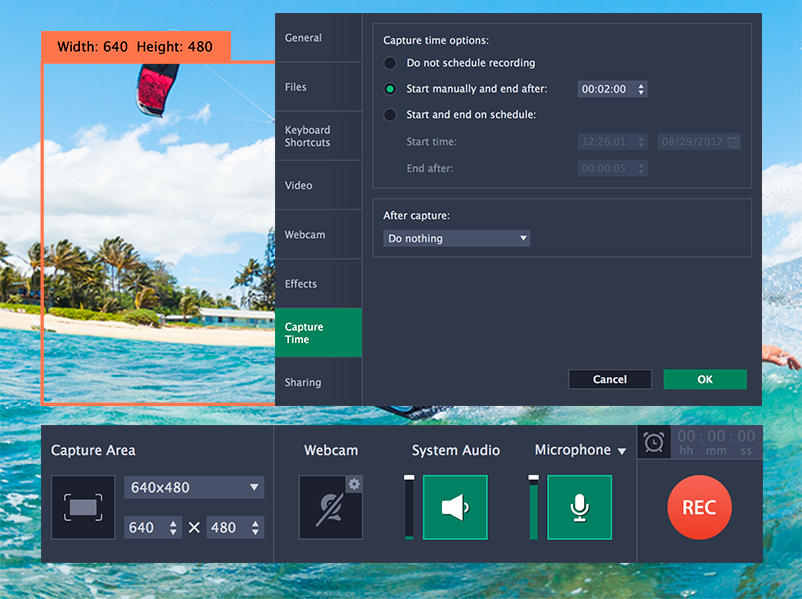Screen dimensions: 802x599
Task: Open webcam settings gear icon
Action: click(x=354, y=483)
